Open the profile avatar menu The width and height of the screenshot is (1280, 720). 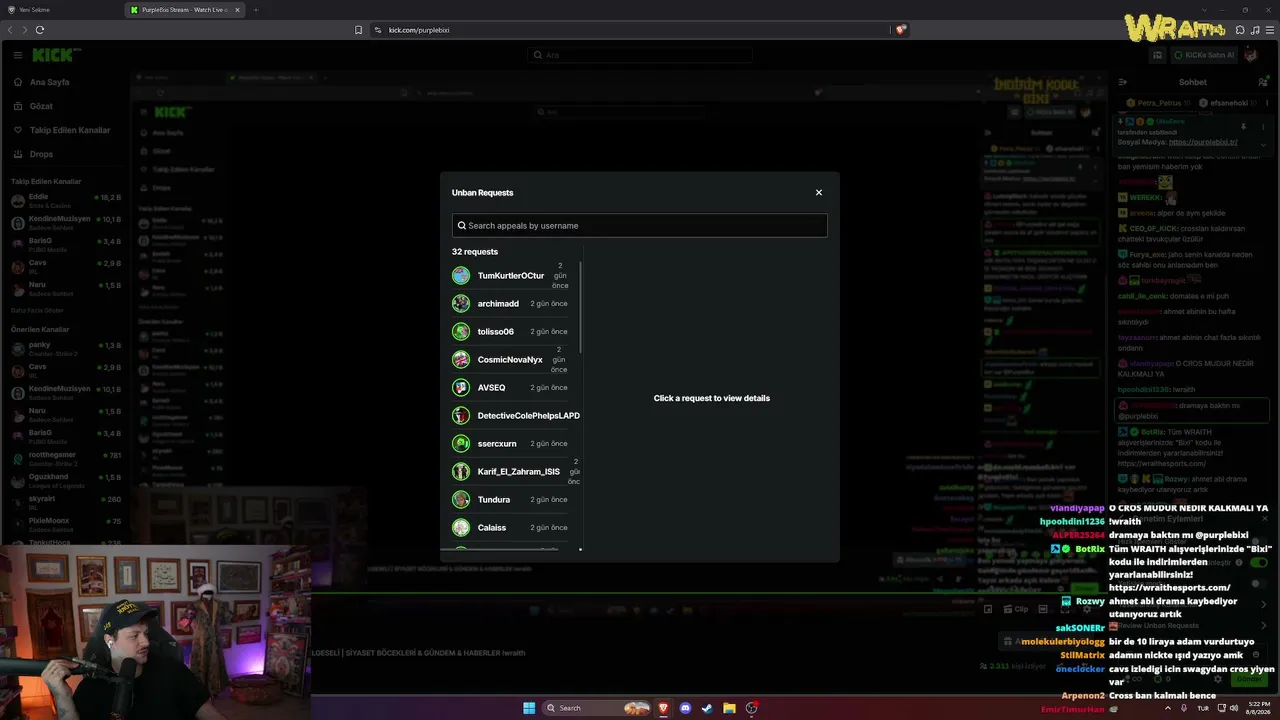pos(1252,55)
